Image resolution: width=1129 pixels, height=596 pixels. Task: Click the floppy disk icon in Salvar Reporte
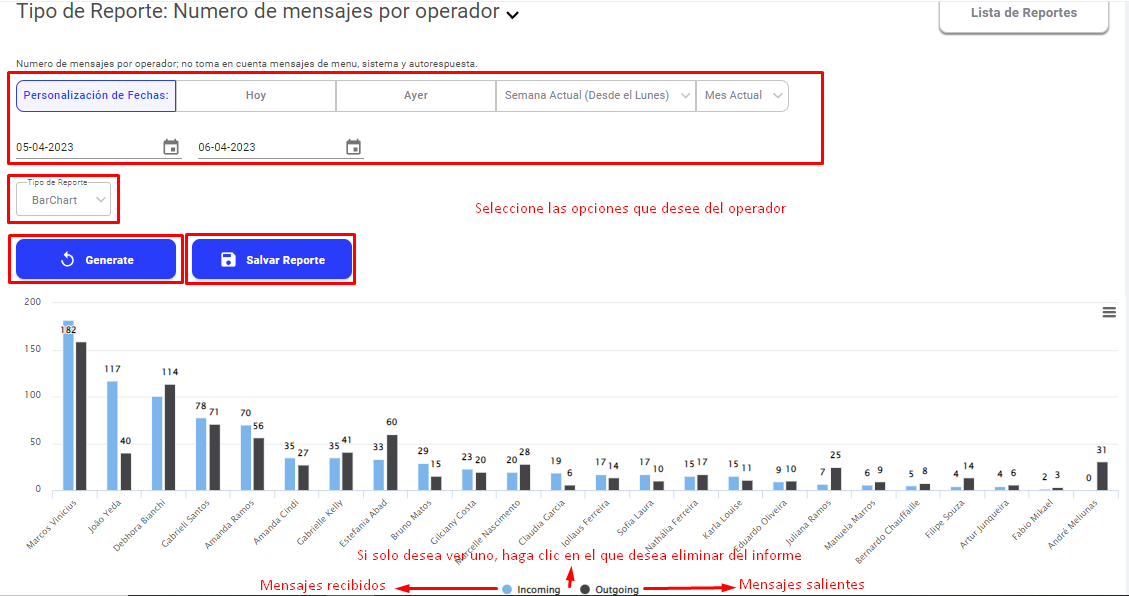[228, 260]
